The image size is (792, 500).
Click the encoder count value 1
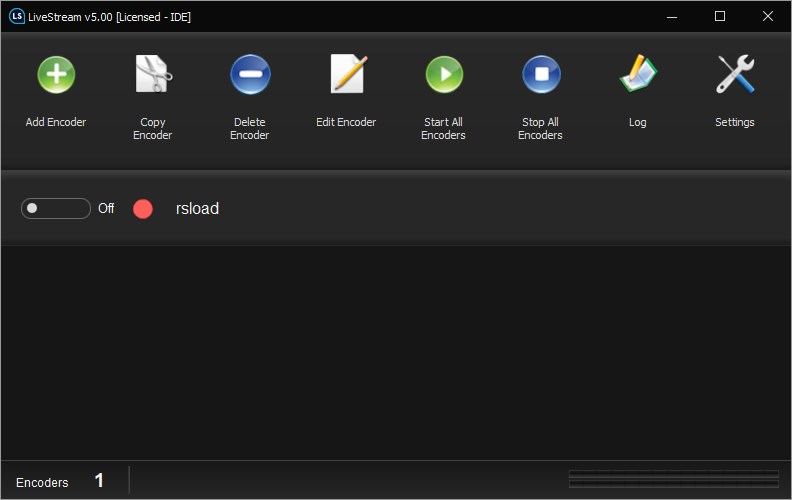pos(99,480)
